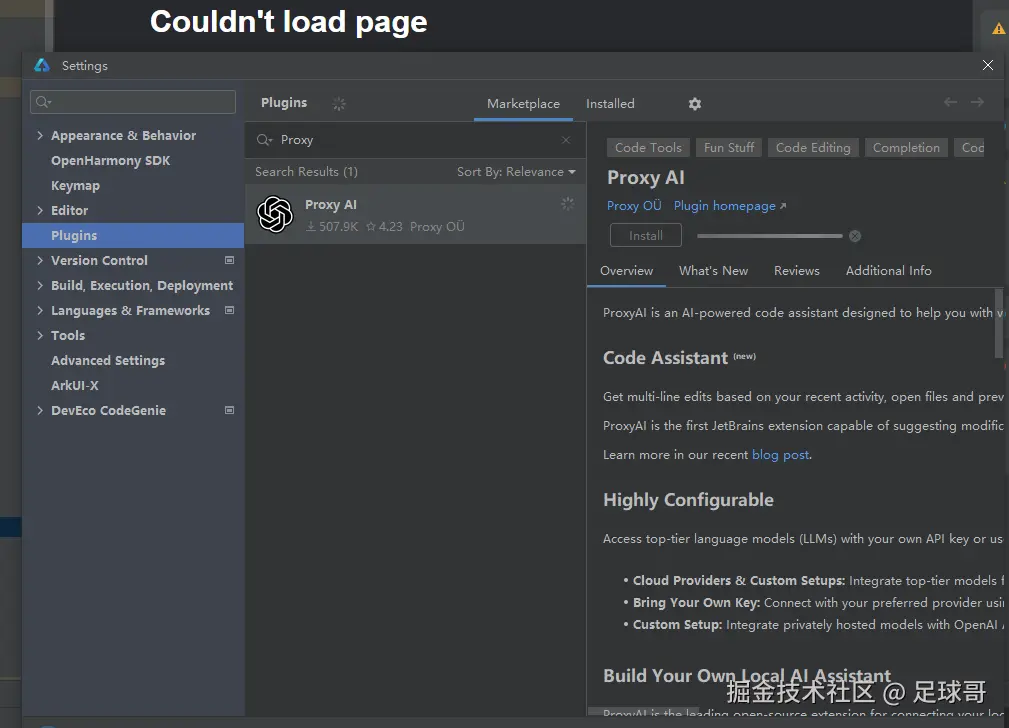Click the Highly Configurable heading
Screen dimensions: 1009x728
[688, 500]
